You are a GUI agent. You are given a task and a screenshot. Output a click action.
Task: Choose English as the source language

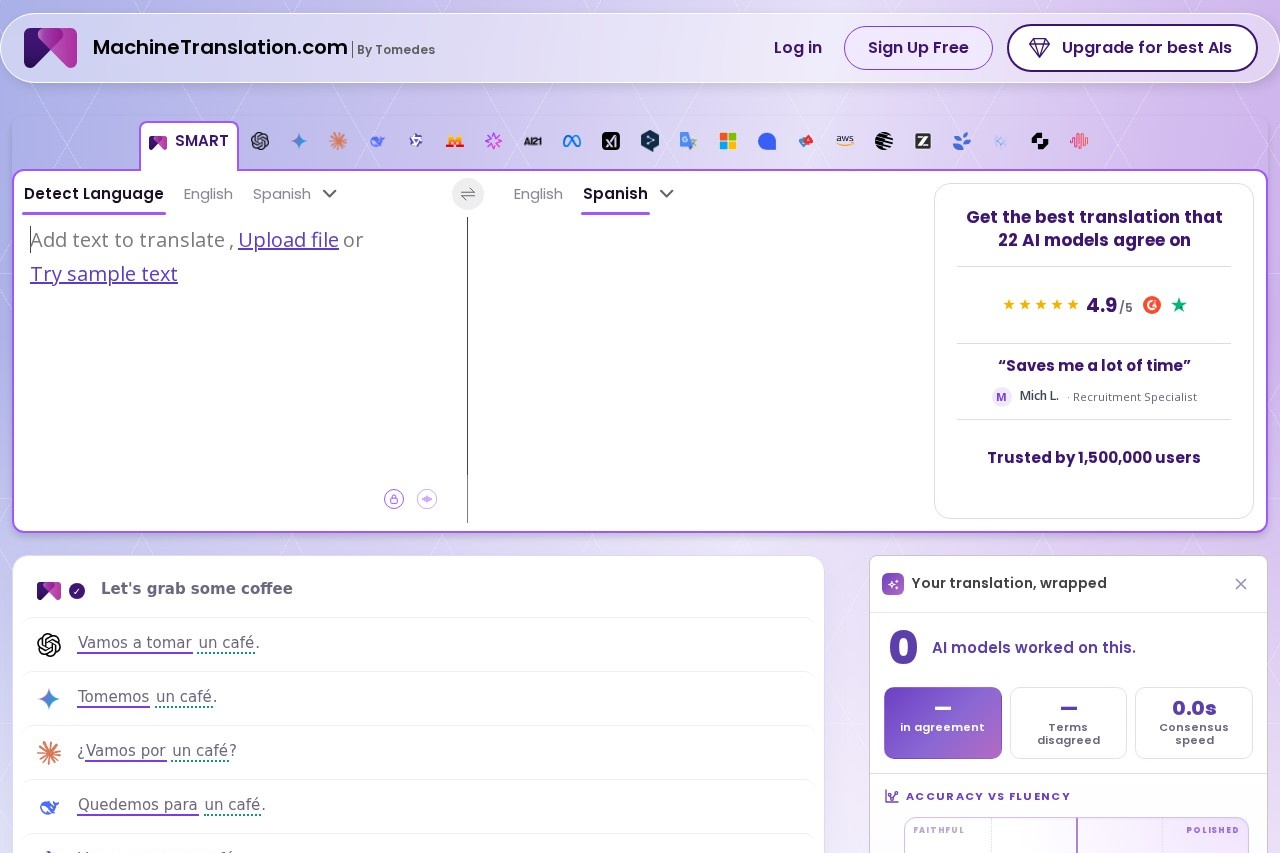(x=208, y=194)
